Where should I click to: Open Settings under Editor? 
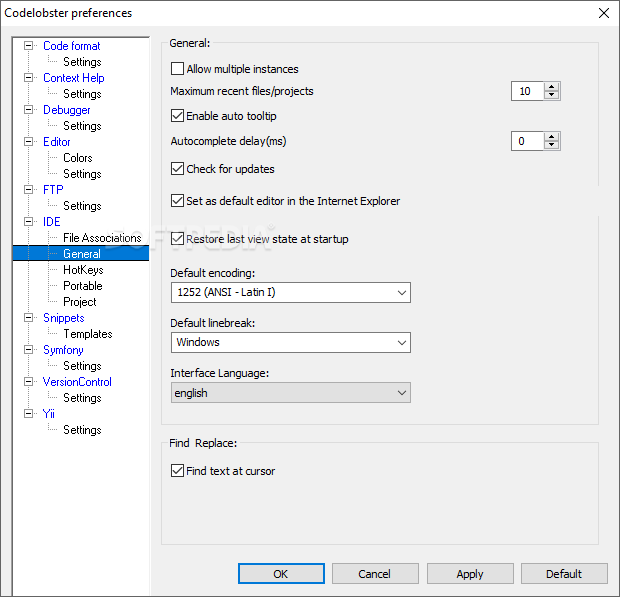coord(82,174)
